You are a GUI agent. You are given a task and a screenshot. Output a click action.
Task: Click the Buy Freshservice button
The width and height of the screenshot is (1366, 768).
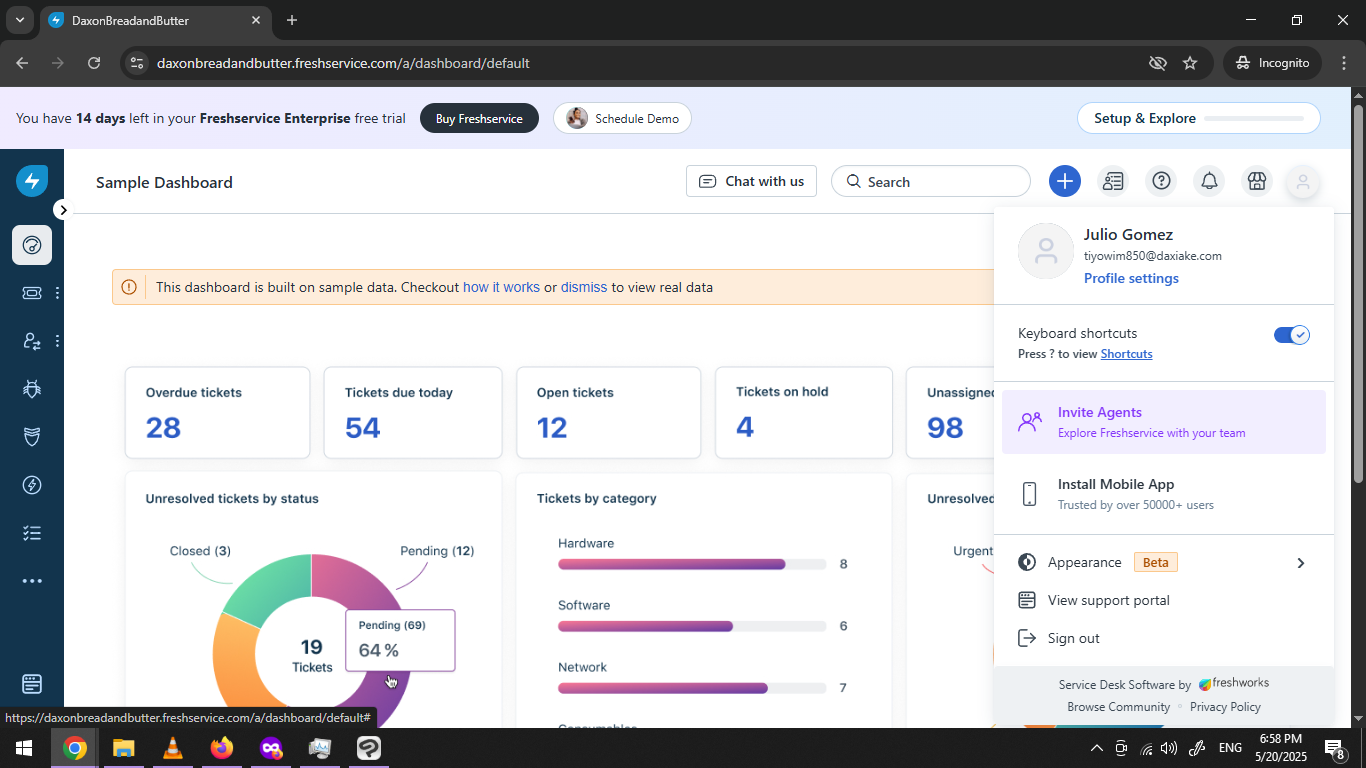pos(479,118)
